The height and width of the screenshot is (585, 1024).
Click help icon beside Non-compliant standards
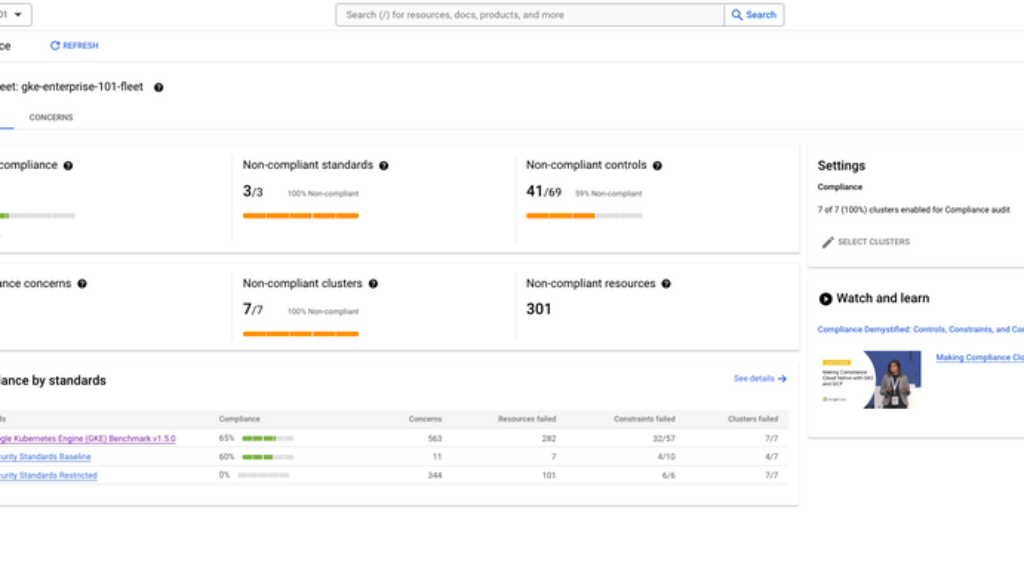(384, 166)
